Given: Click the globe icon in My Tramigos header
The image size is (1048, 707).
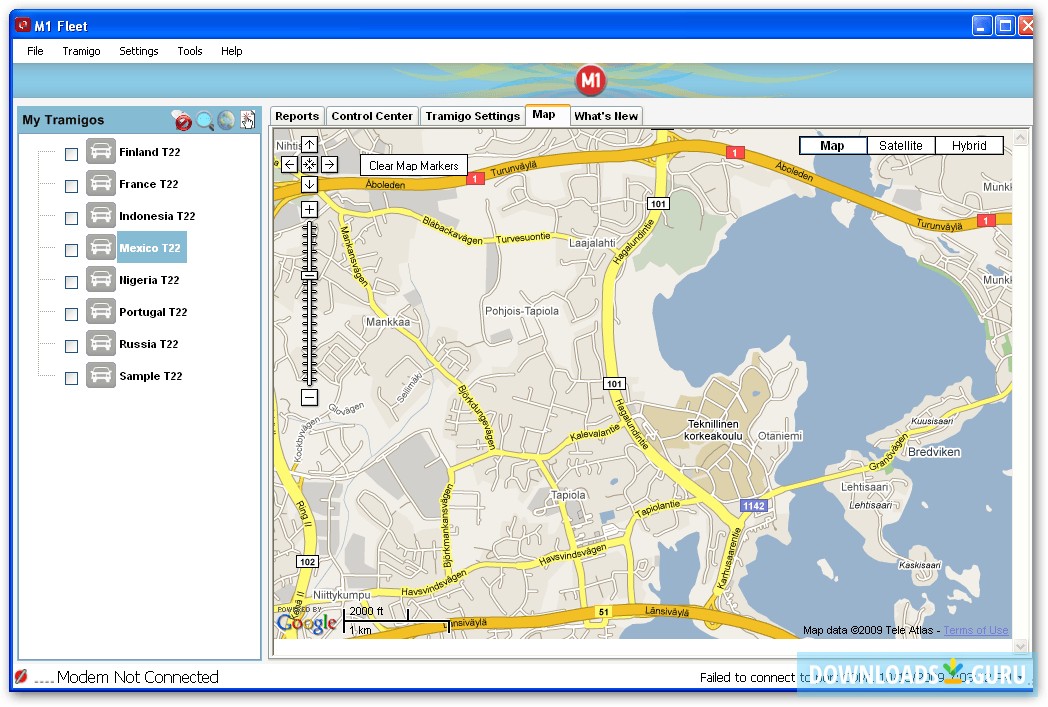Looking at the screenshot, I should (x=227, y=121).
